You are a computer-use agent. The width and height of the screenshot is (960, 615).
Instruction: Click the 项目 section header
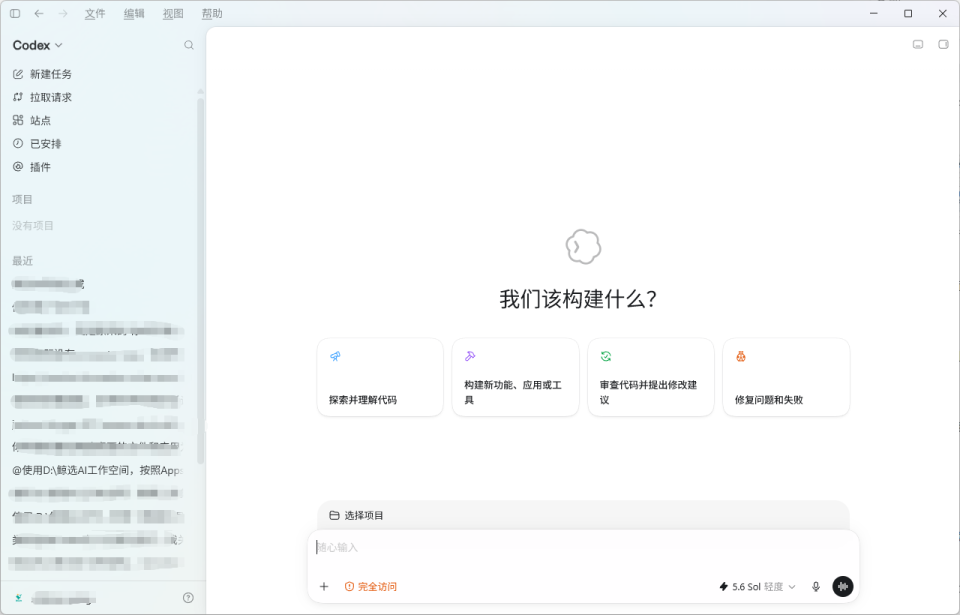(22, 200)
